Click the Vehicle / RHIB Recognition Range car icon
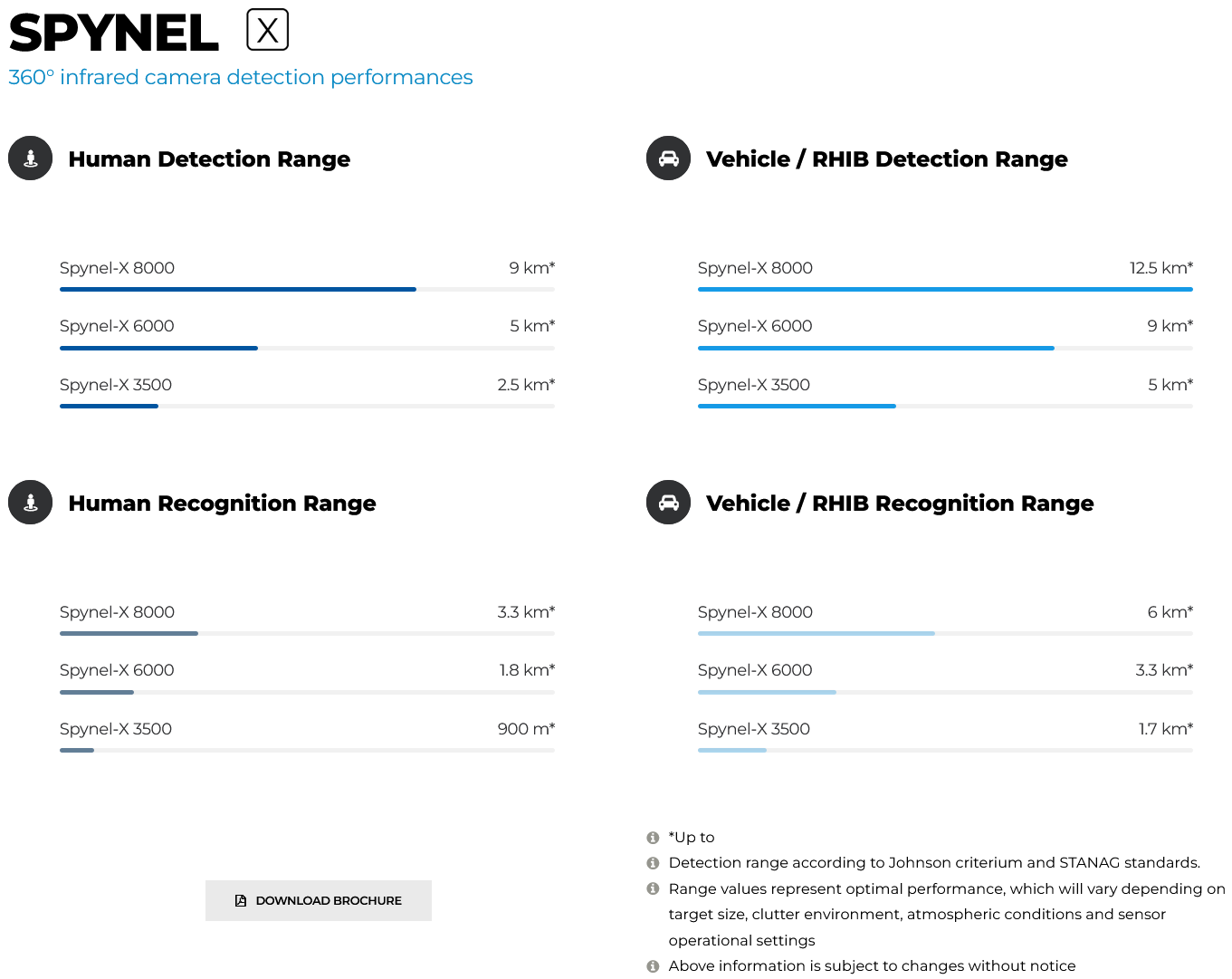 (669, 503)
